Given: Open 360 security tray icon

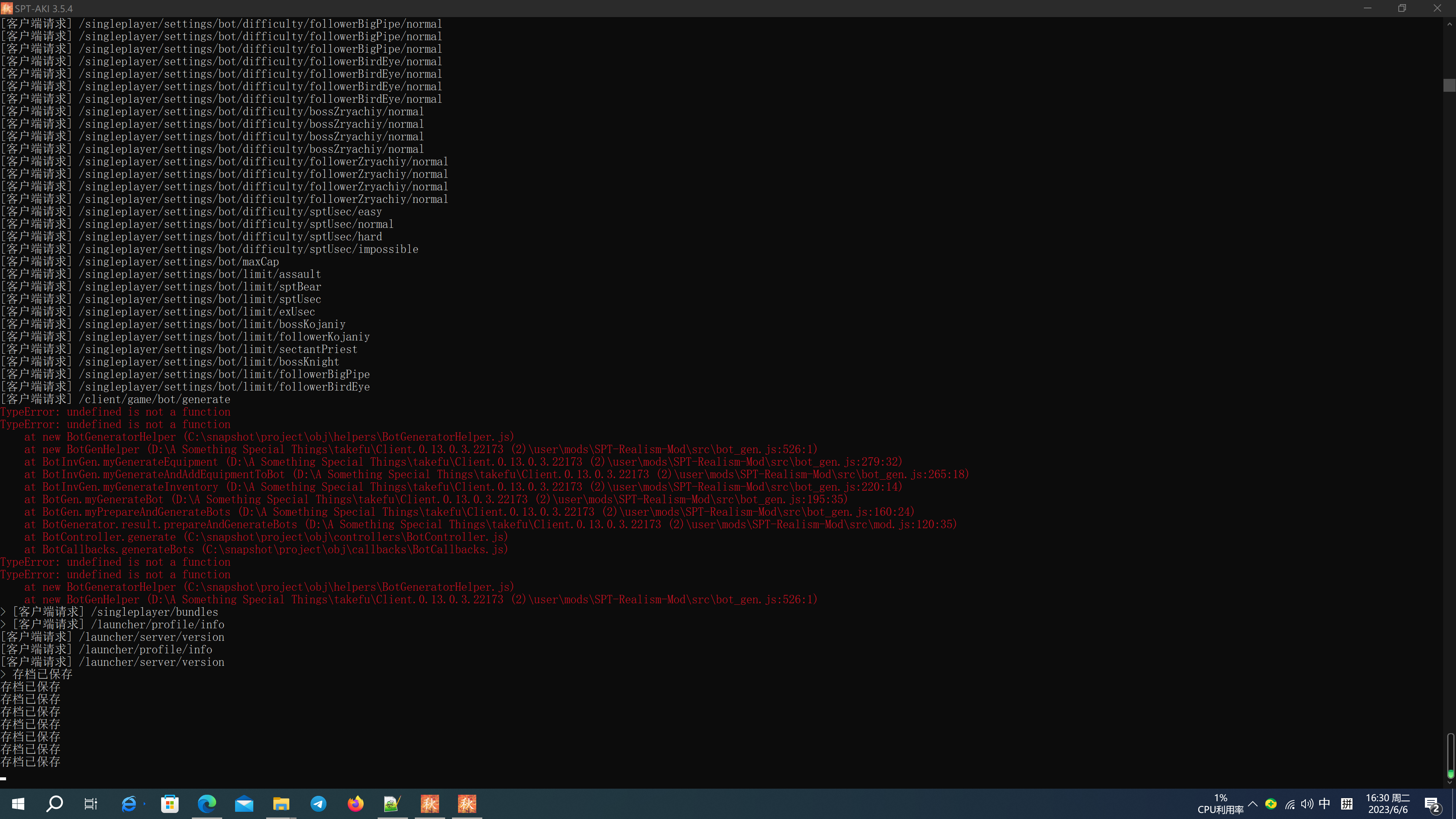Looking at the screenshot, I should tap(1271, 804).
